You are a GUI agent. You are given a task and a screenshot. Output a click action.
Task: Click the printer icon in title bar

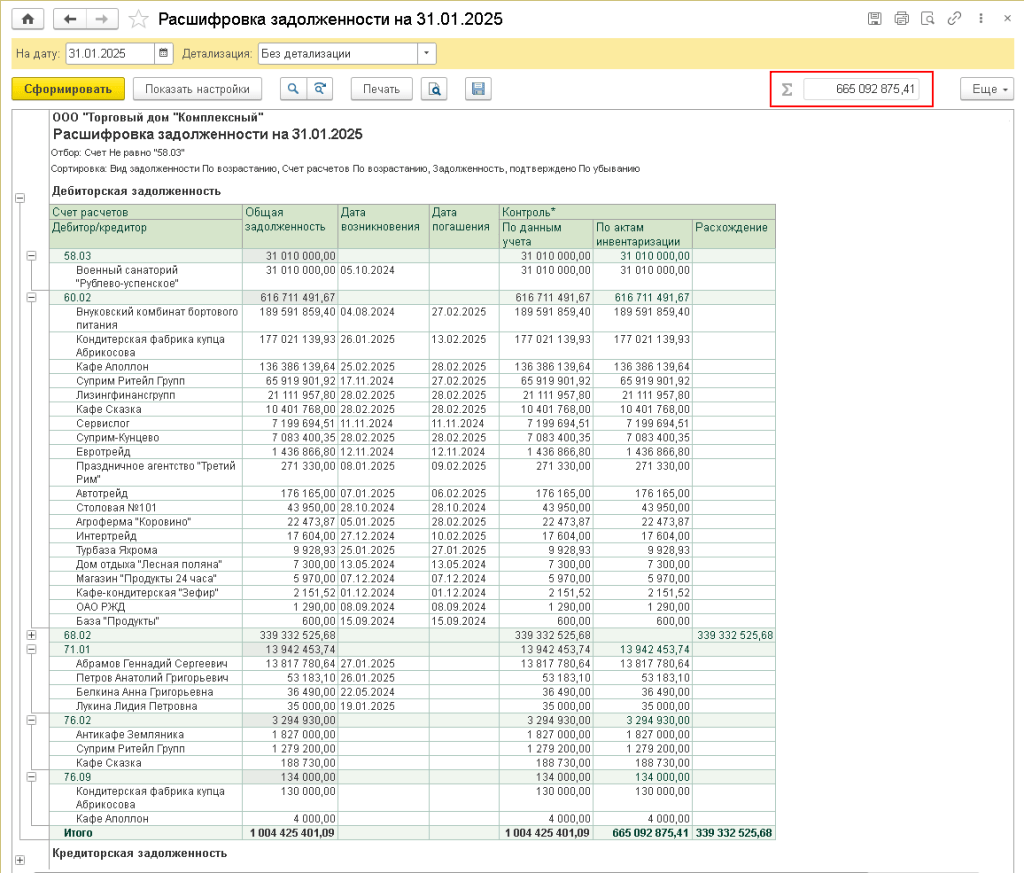click(x=901, y=19)
